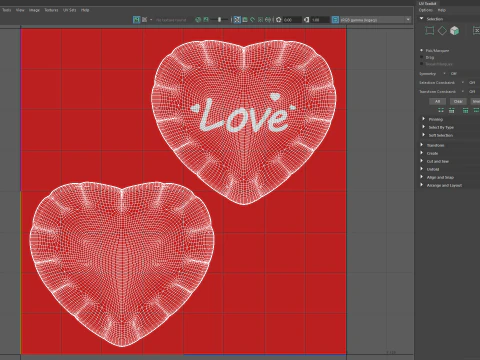Open the Transform Constraint dropdown arrow
The width and height of the screenshot is (480, 360).
pos(463,91)
